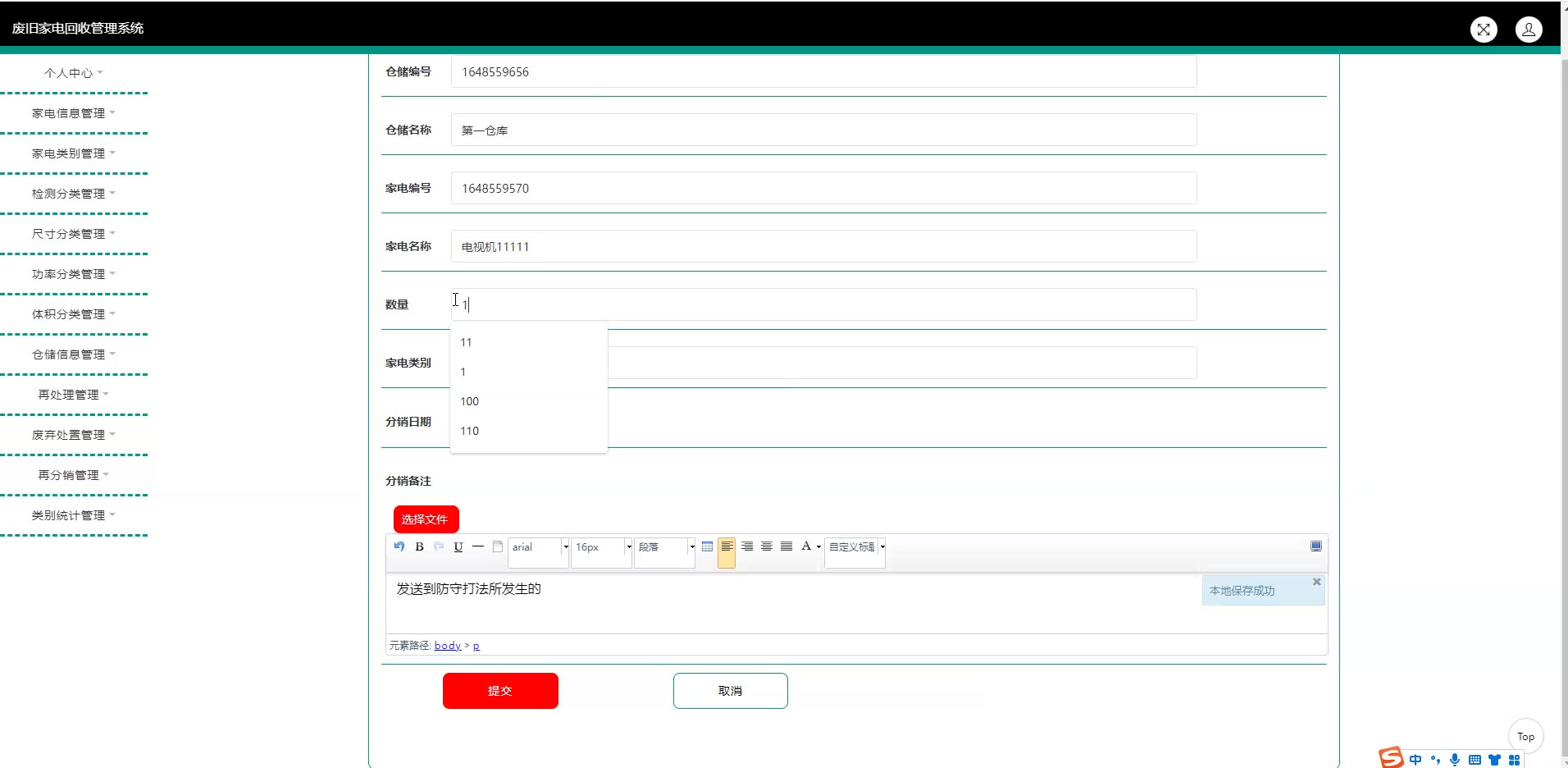Viewport: 1568px width, 768px height.
Task: Click the voice input microphone icon
Action: tap(1455, 760)
